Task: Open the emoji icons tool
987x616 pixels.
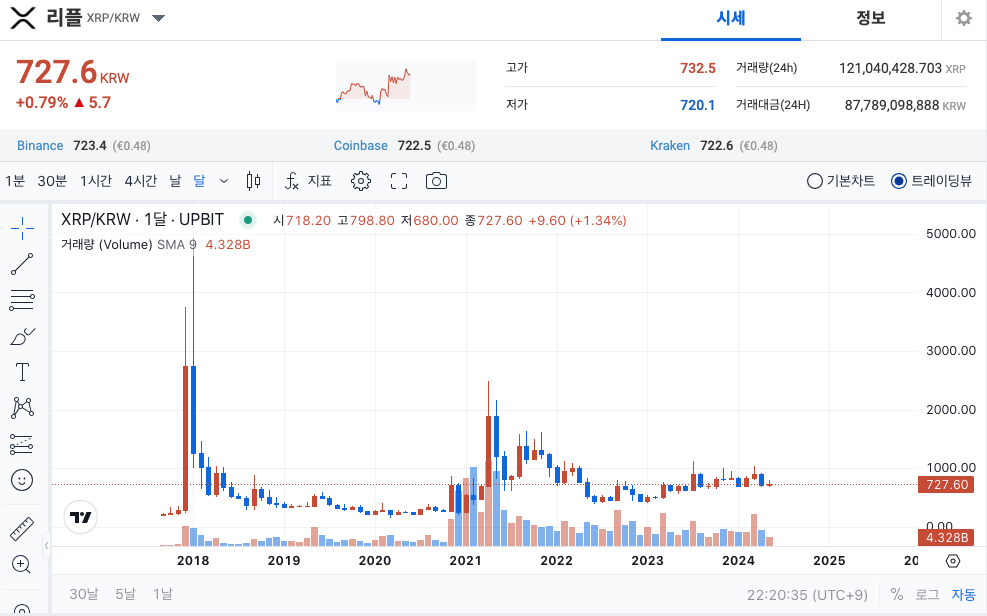Action: 22,480
